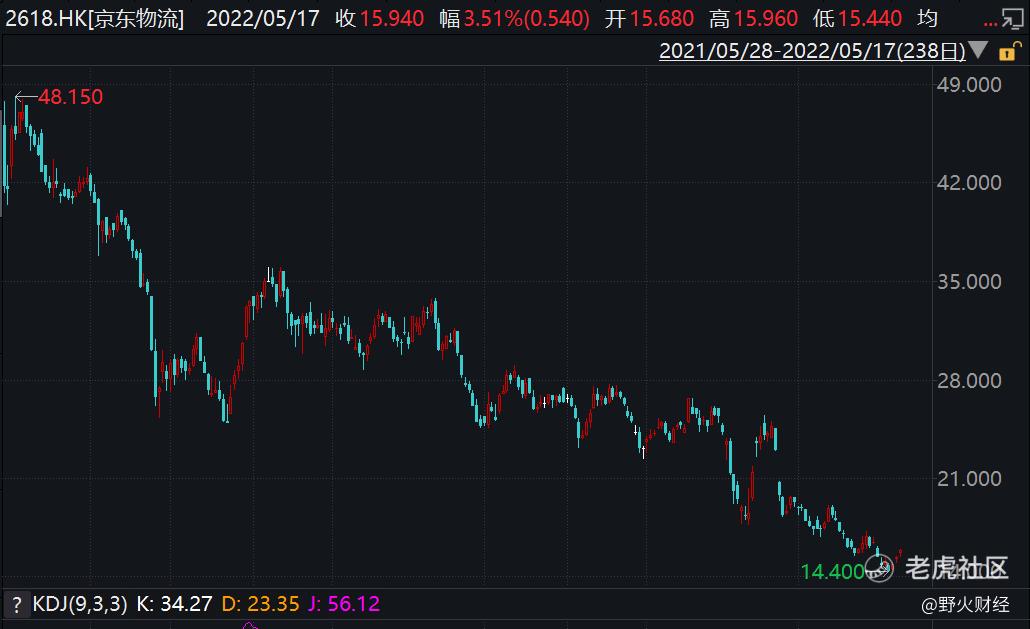
Task: Click the closing price 15.940
Action: 392,18
